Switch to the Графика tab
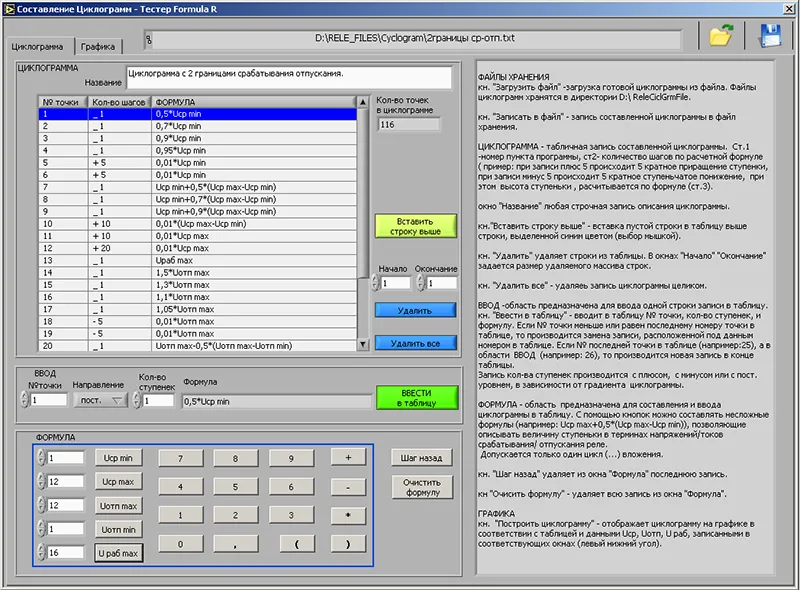The height and width of the screenshot is (590, 800). (x=98, y=46)
